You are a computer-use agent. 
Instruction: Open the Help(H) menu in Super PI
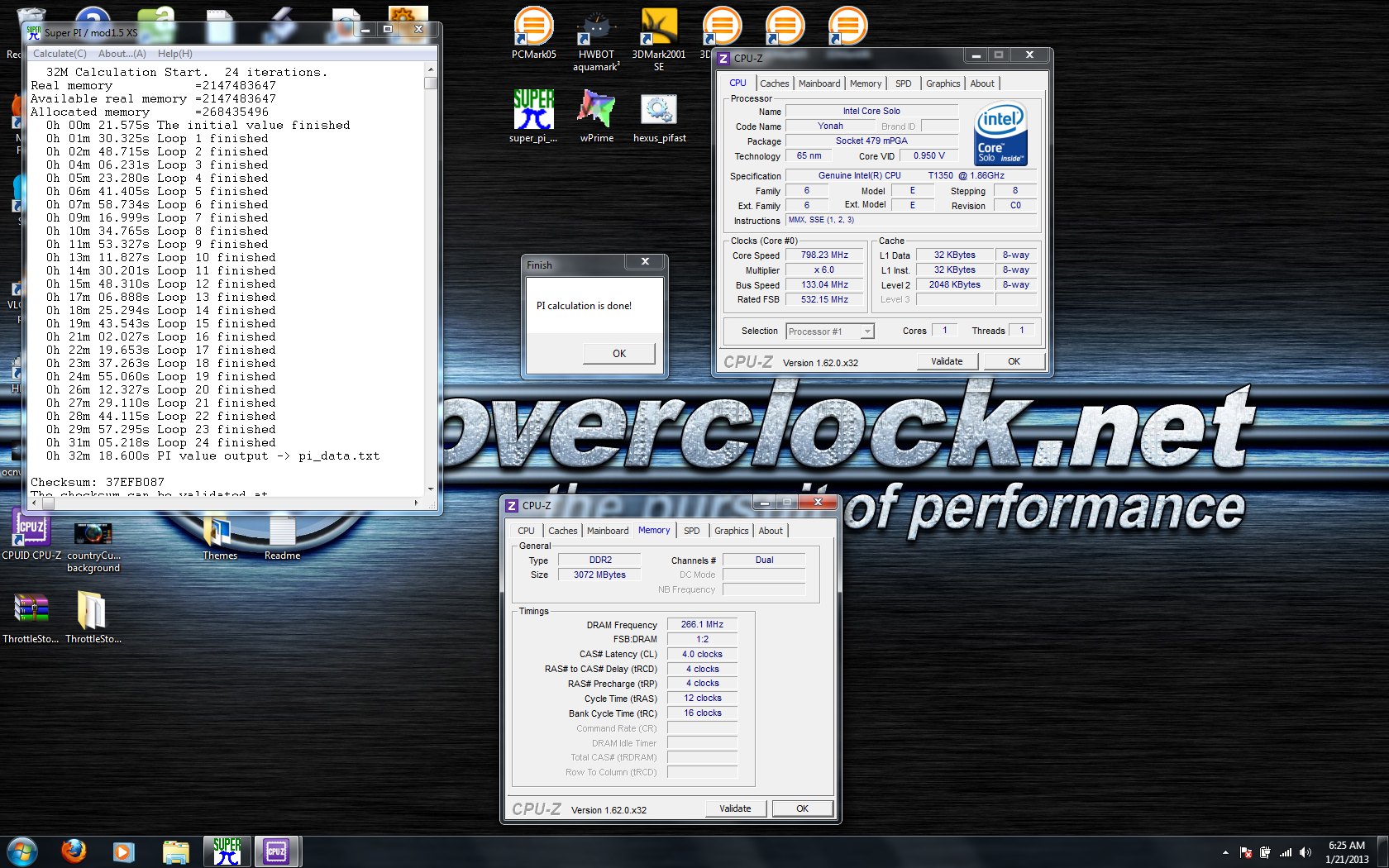tap(175, 54)
